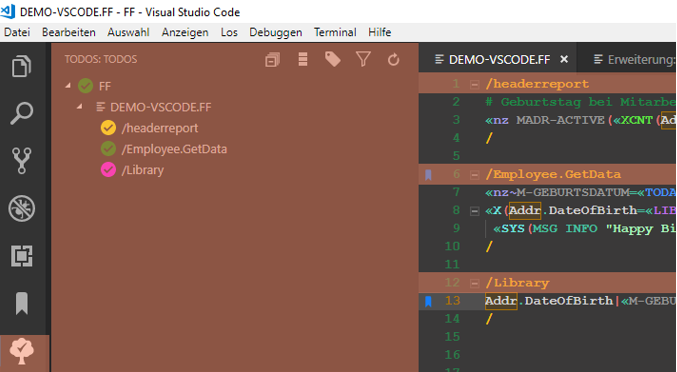Filter the TODOS tree
Image resolution: width=677 pixels, height=372 pixels.
click(363, 59)
